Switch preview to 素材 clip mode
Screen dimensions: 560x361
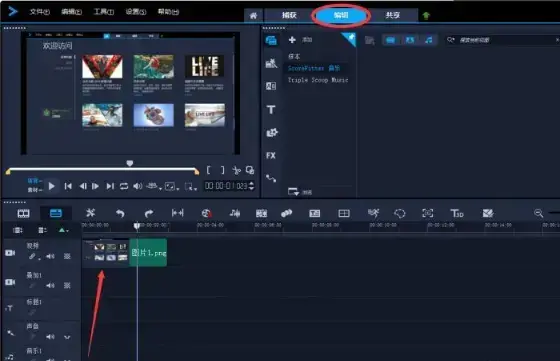coord(34,190)
